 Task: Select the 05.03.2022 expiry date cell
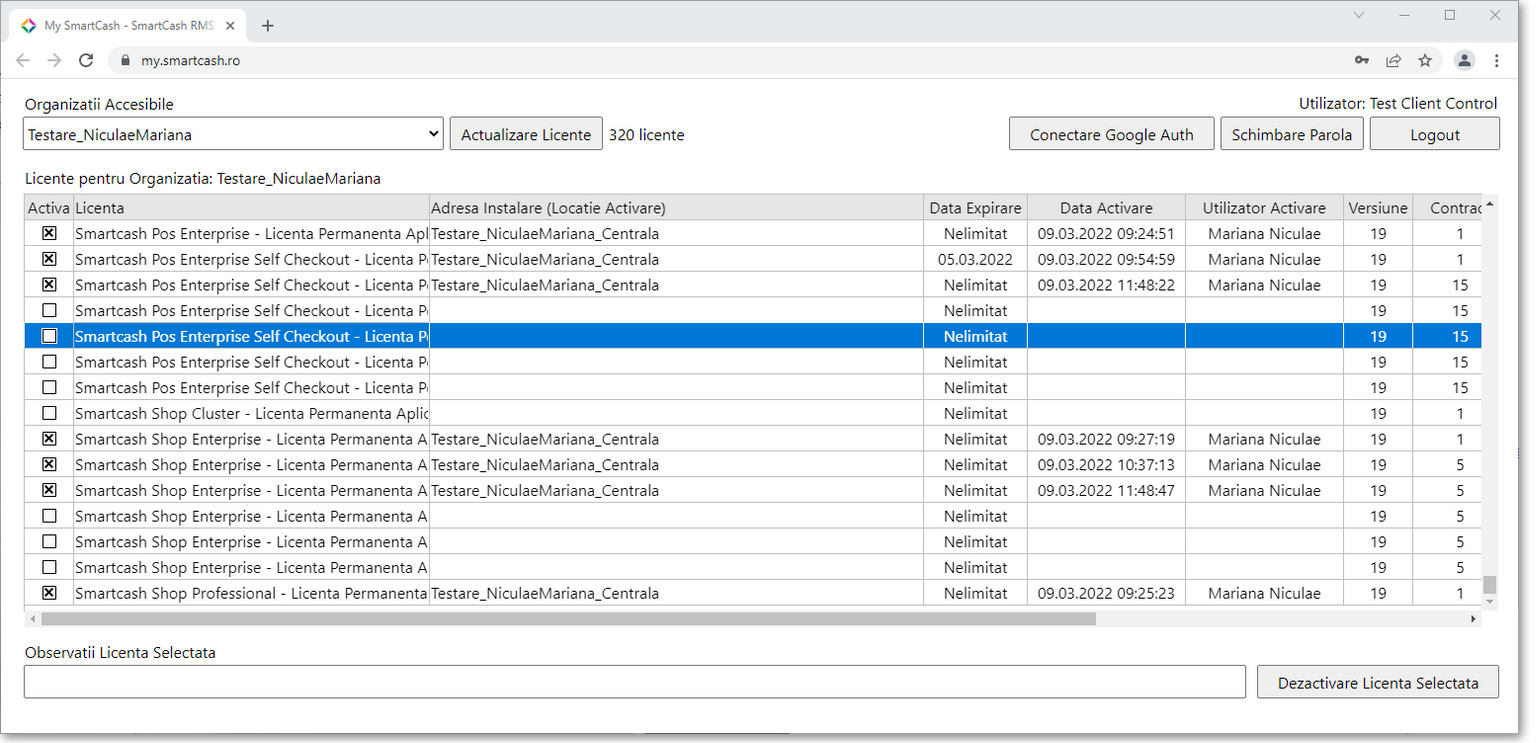975,259
